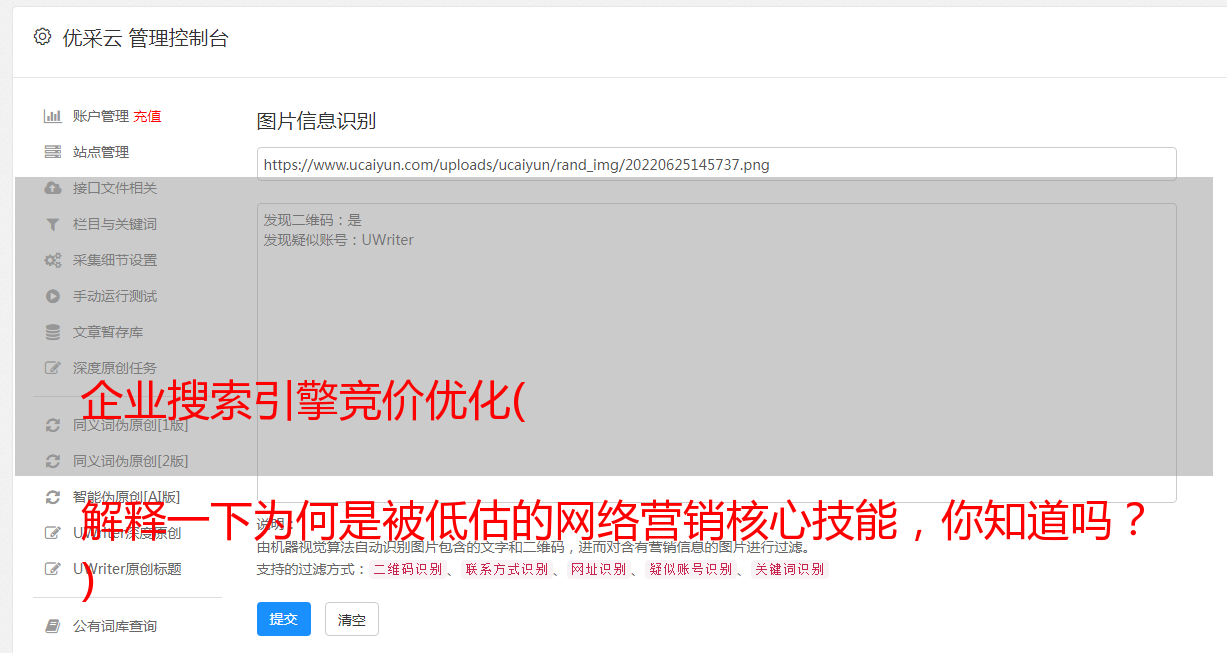Click the 关键词识别 filter tag
The width and height of the screenshot is (1227, 653).
pos(790,569)
